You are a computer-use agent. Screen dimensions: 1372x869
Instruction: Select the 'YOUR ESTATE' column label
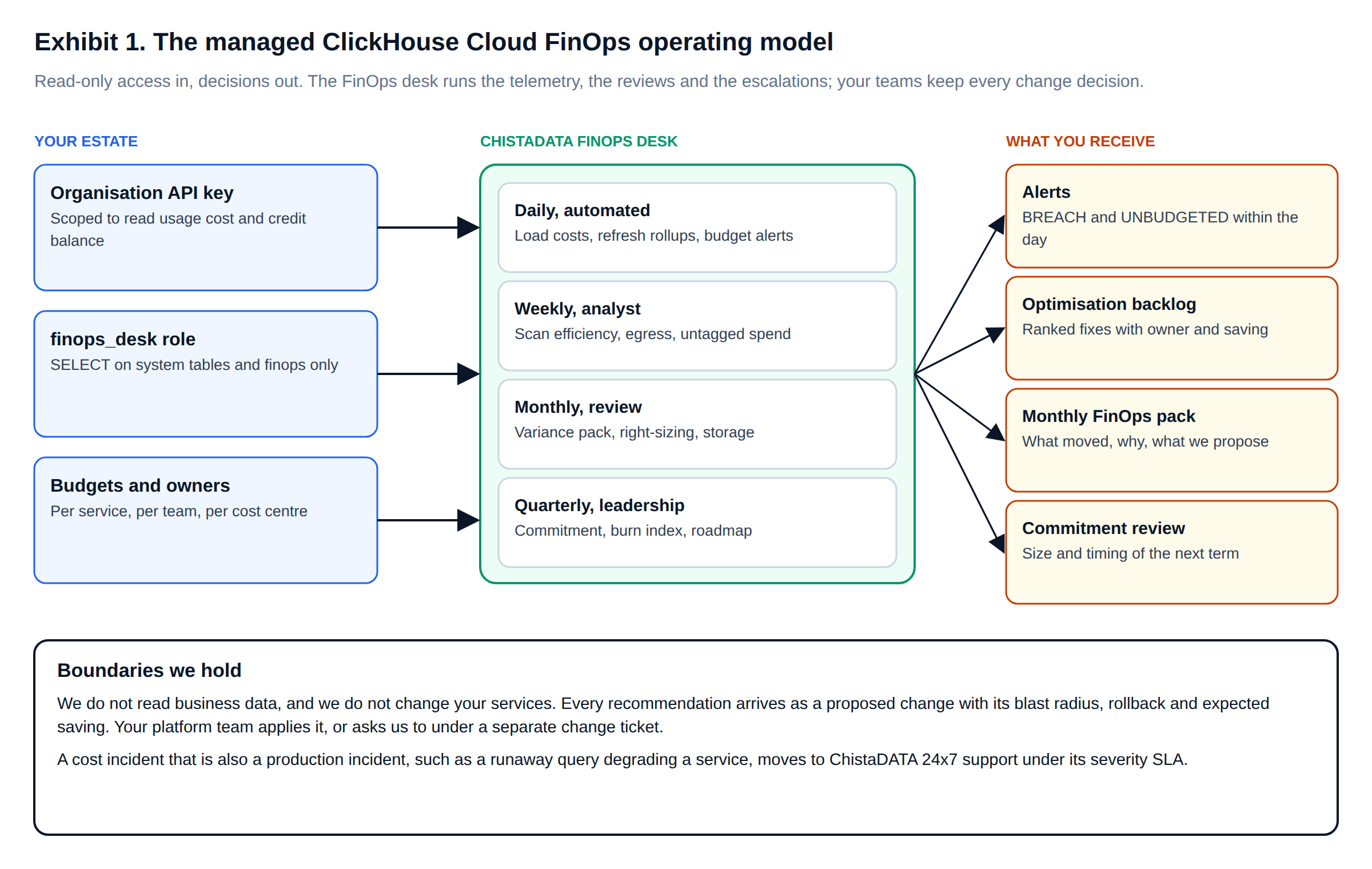tap(86, 141)
